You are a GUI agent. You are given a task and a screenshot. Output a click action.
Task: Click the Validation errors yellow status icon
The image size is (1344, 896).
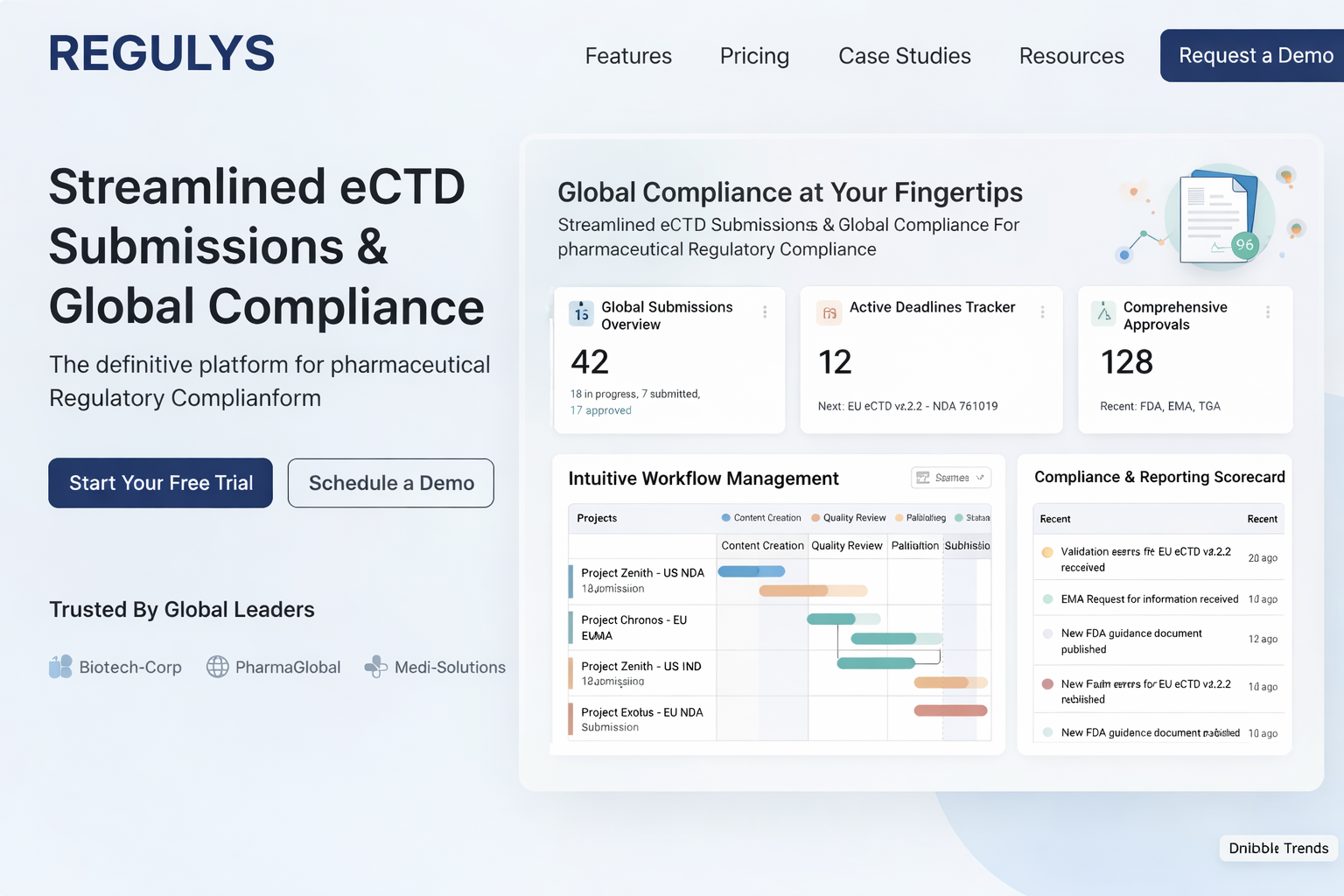1047,552
